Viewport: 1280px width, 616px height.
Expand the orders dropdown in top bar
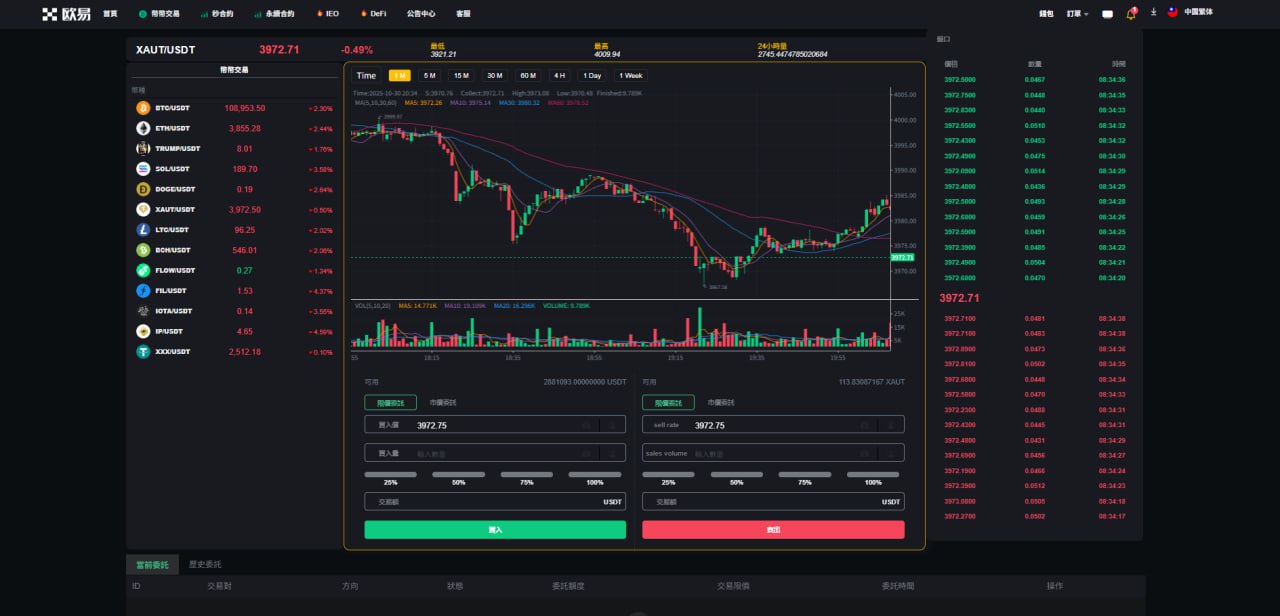(x=1078, y=14)
